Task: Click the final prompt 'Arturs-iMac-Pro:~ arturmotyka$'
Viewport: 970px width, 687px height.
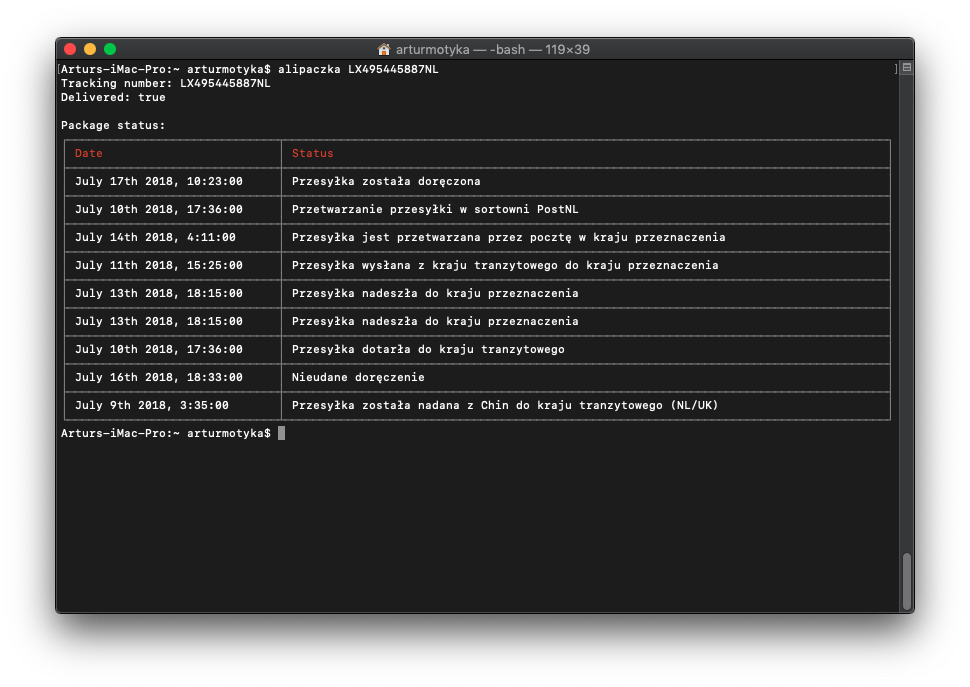Action: click(166, 433)
